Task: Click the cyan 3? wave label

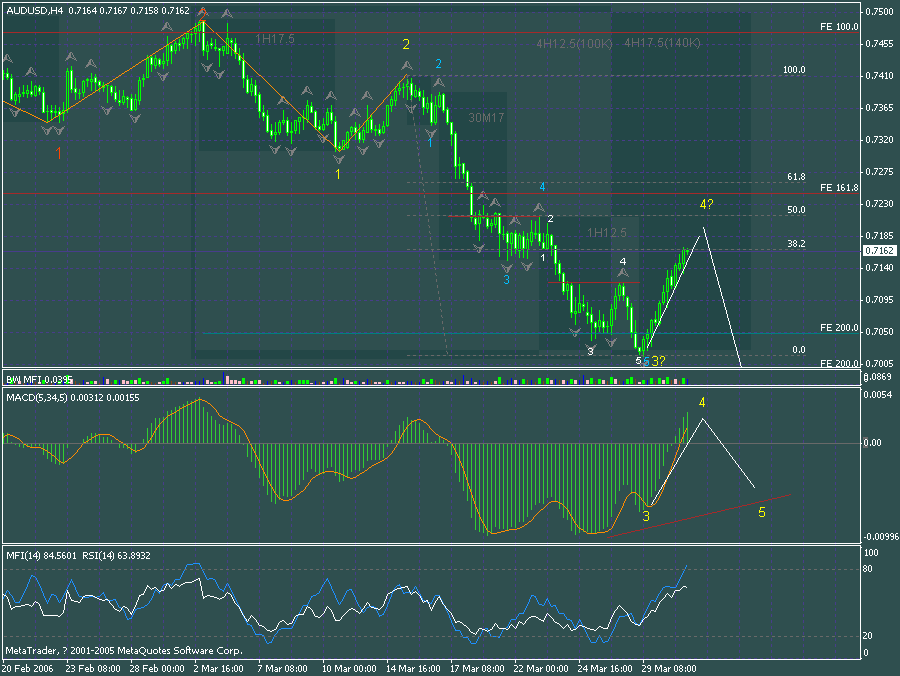Action: coord(656,360)
